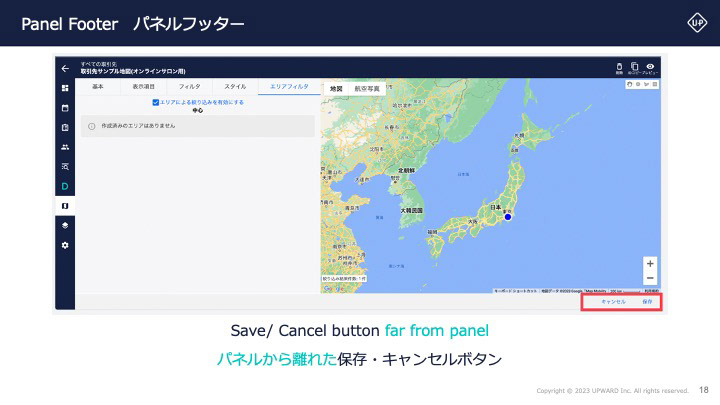Image resolution: width=720 pixels, height=405 pixels.
Task: Open the dashboard grid icon in sidebar
Action: [x=65, y=88]
